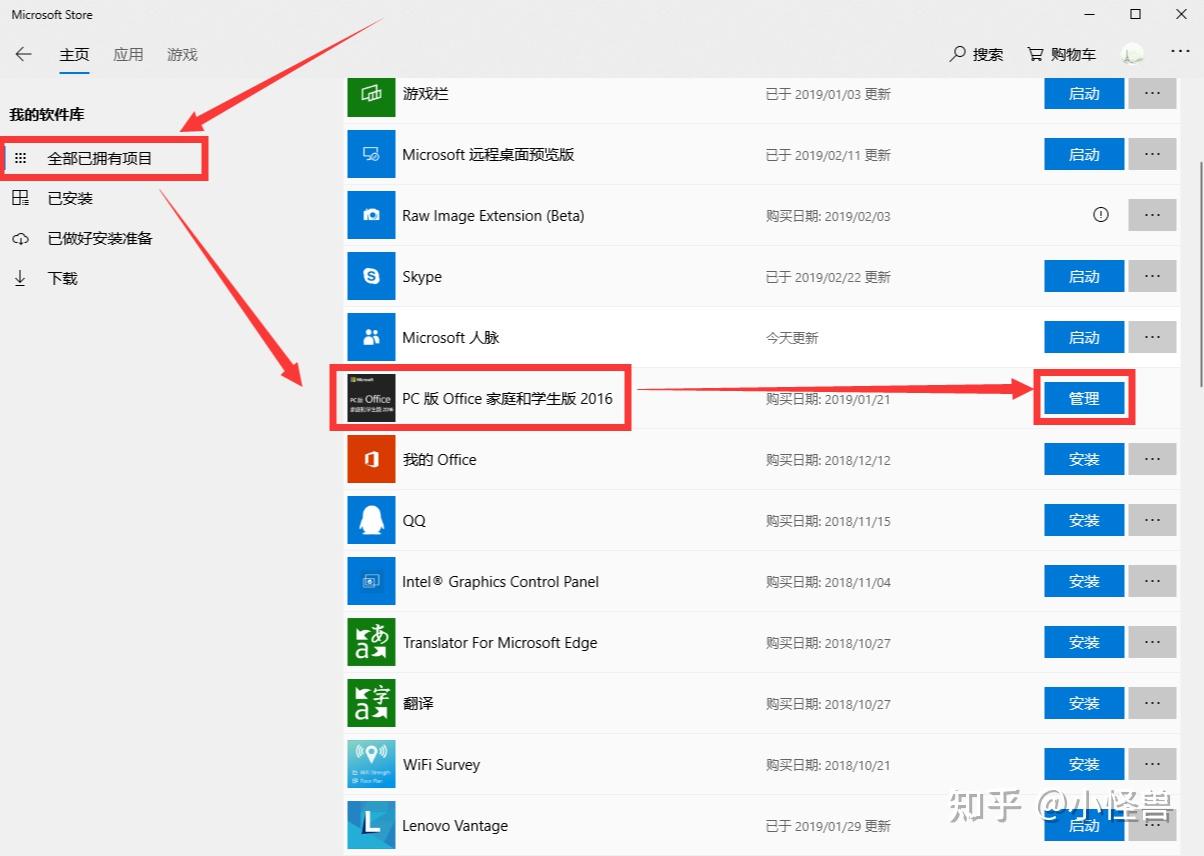This screenshot has width=1204, height=856.
Task: Click the Intel Graphics Control Panel icon
Action: click(372, 582)
